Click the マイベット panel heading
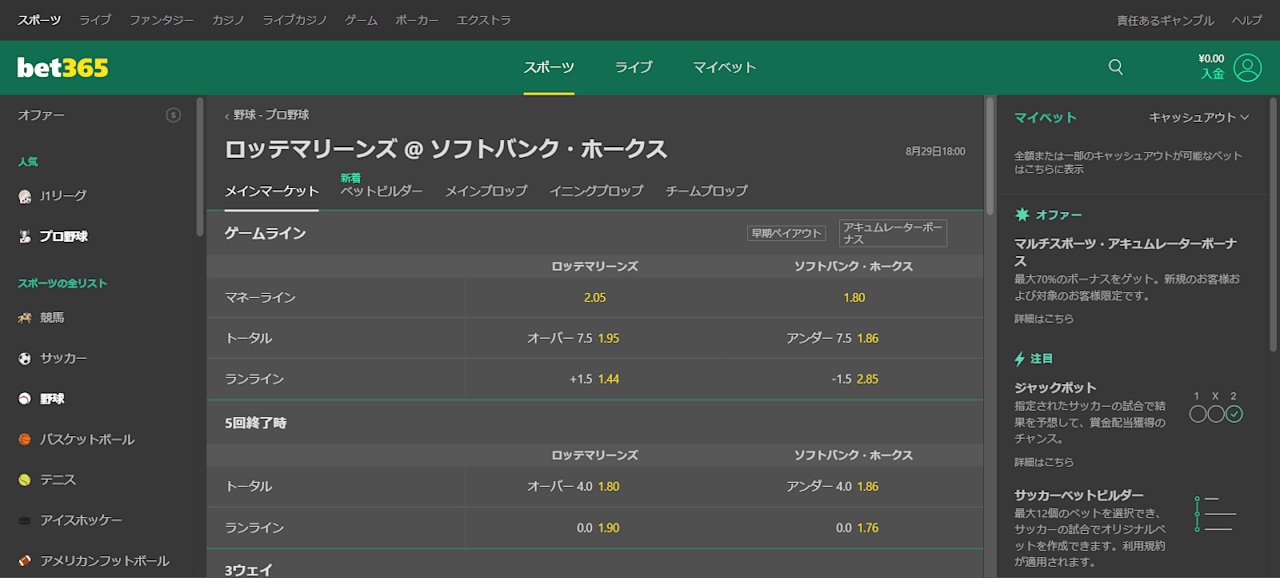This screenshot has height=578, width=1280. point(1046,117)
